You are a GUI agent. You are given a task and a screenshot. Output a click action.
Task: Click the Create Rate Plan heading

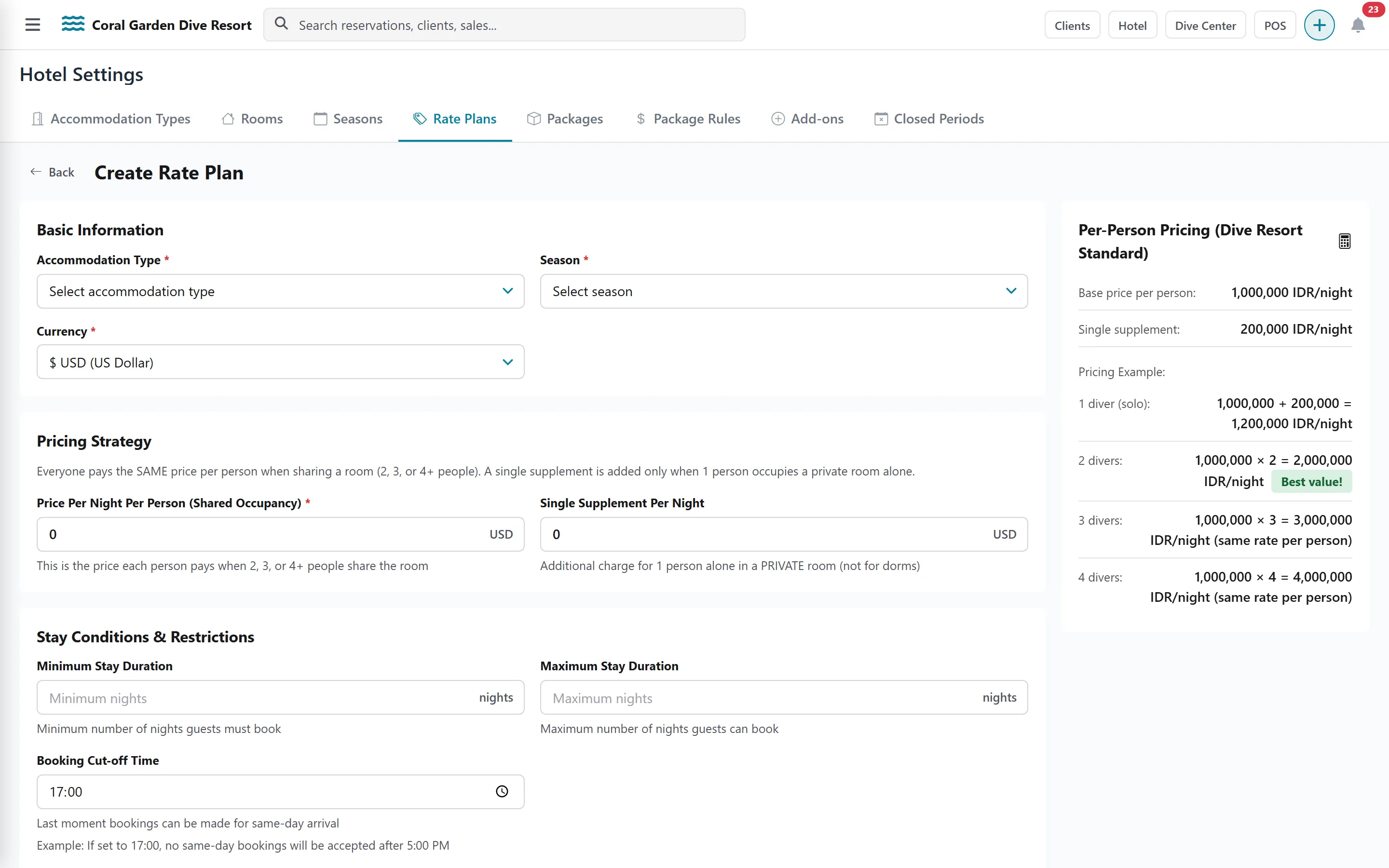click(x=169, y=173)
